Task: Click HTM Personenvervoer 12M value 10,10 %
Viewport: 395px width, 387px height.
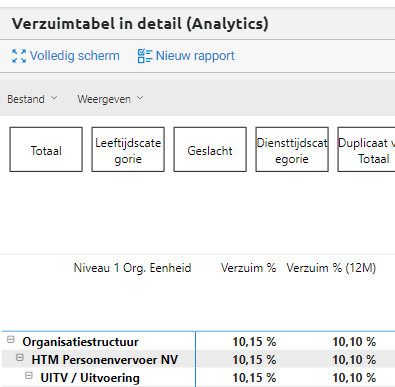Action: [x=354, y=360]
